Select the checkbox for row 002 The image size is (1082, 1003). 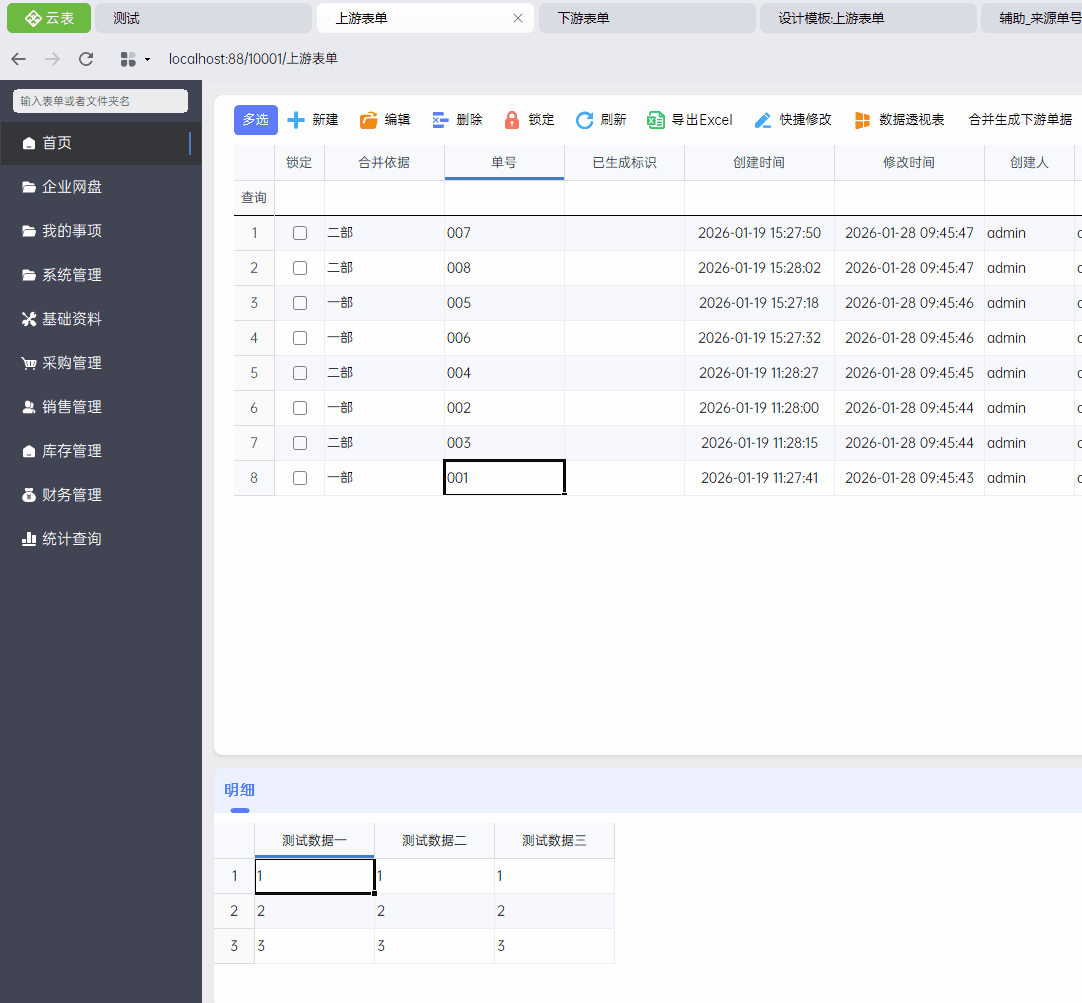coord(299,408)
